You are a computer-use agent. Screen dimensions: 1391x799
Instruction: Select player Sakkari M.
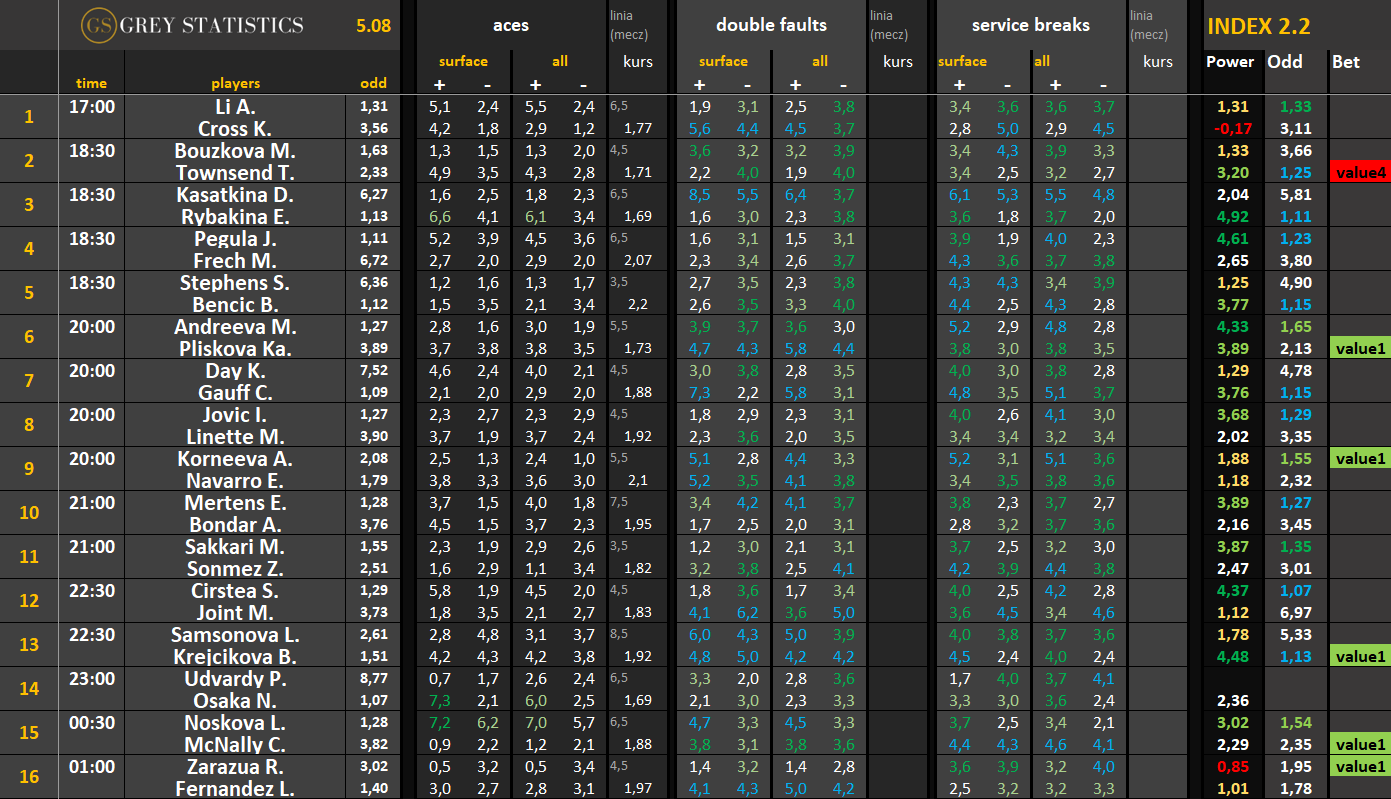click(235, 546)
